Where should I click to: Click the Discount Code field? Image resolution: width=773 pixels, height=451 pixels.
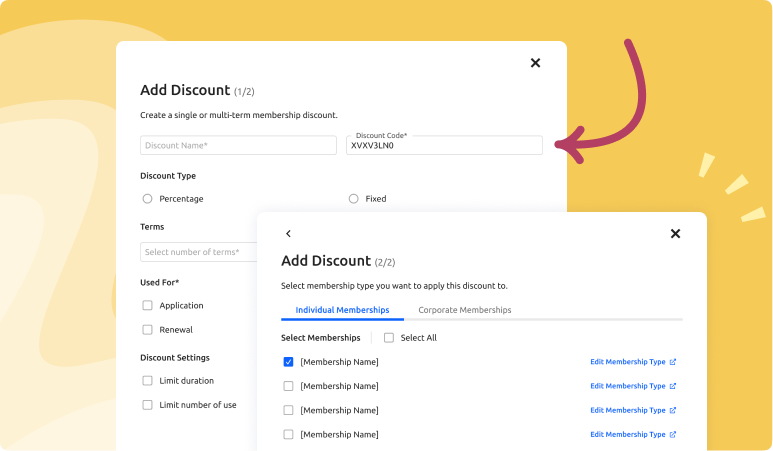(x=444, y=146)
